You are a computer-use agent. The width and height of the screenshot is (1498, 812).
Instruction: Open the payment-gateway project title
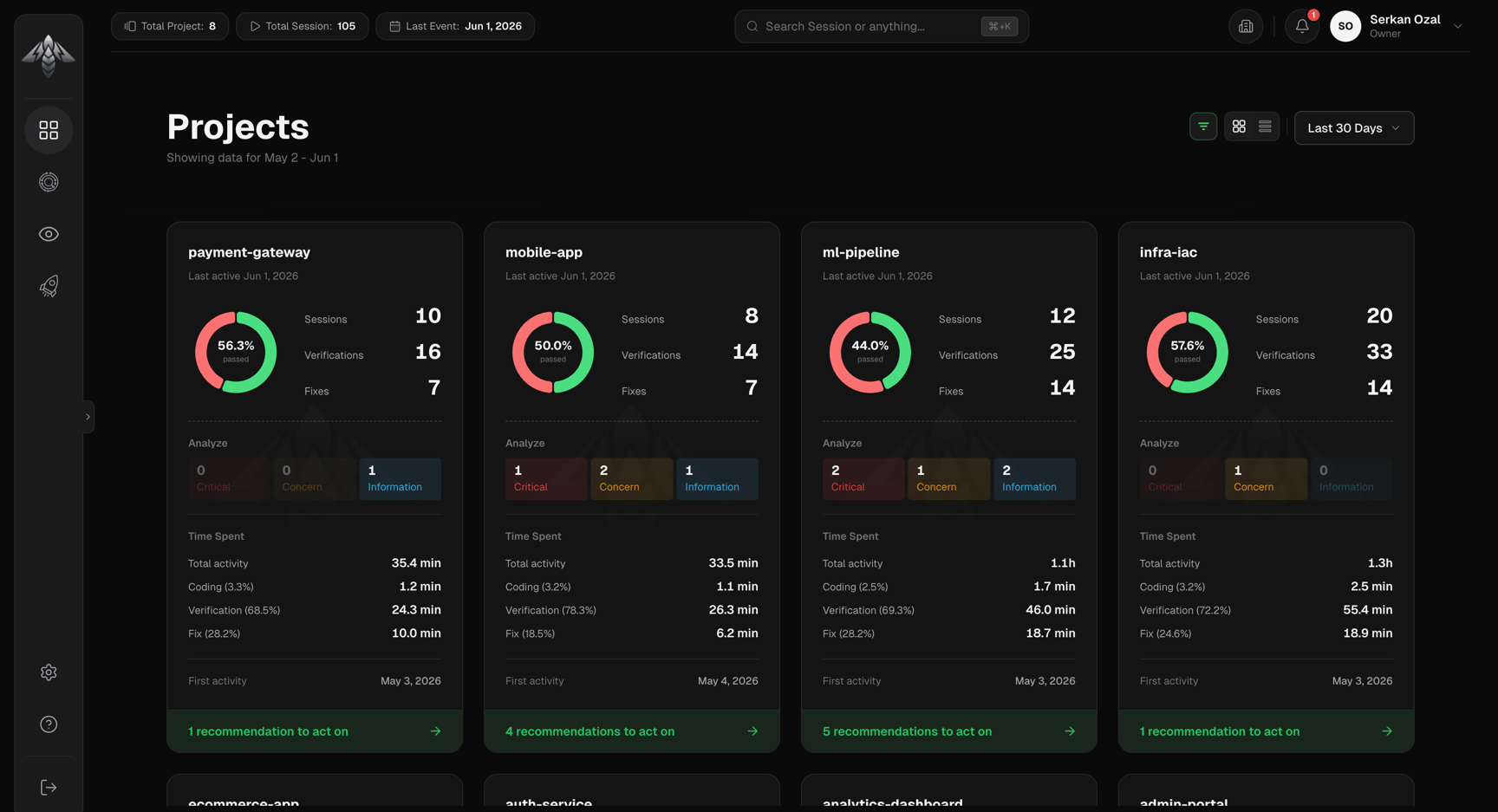[249, 252]
